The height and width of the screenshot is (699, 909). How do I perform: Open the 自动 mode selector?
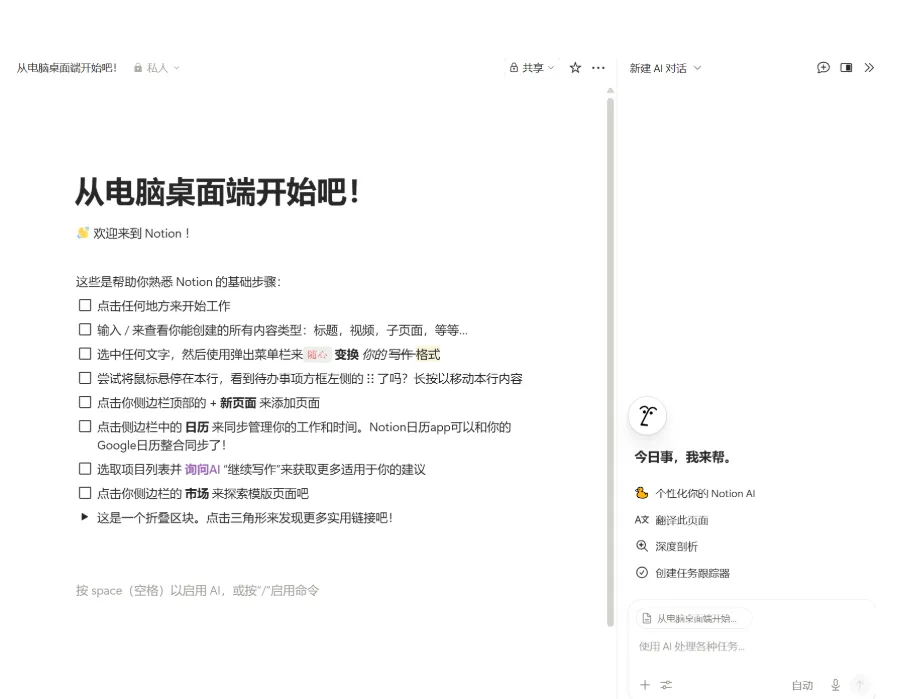click(802, 686)
